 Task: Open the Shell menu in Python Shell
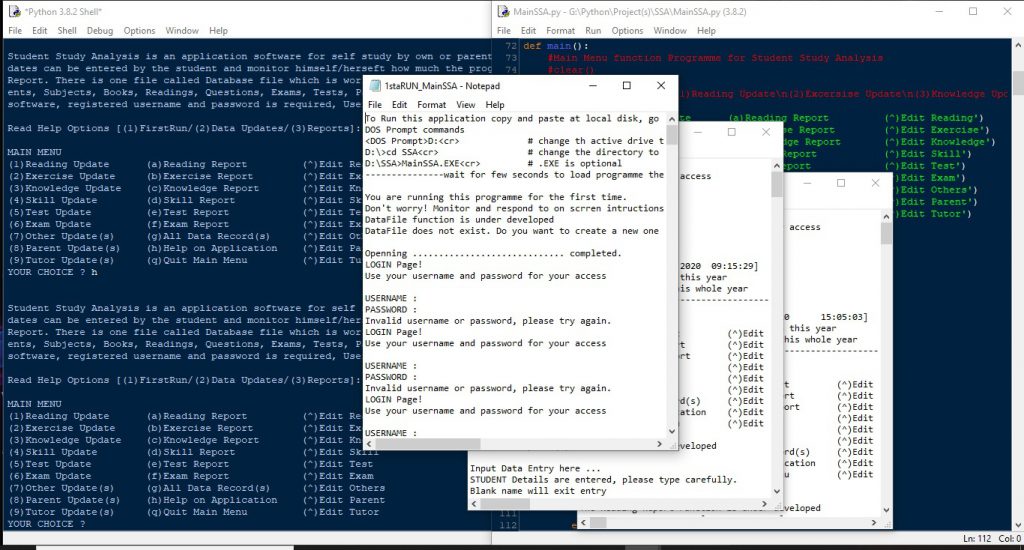(x=65, y=31)
